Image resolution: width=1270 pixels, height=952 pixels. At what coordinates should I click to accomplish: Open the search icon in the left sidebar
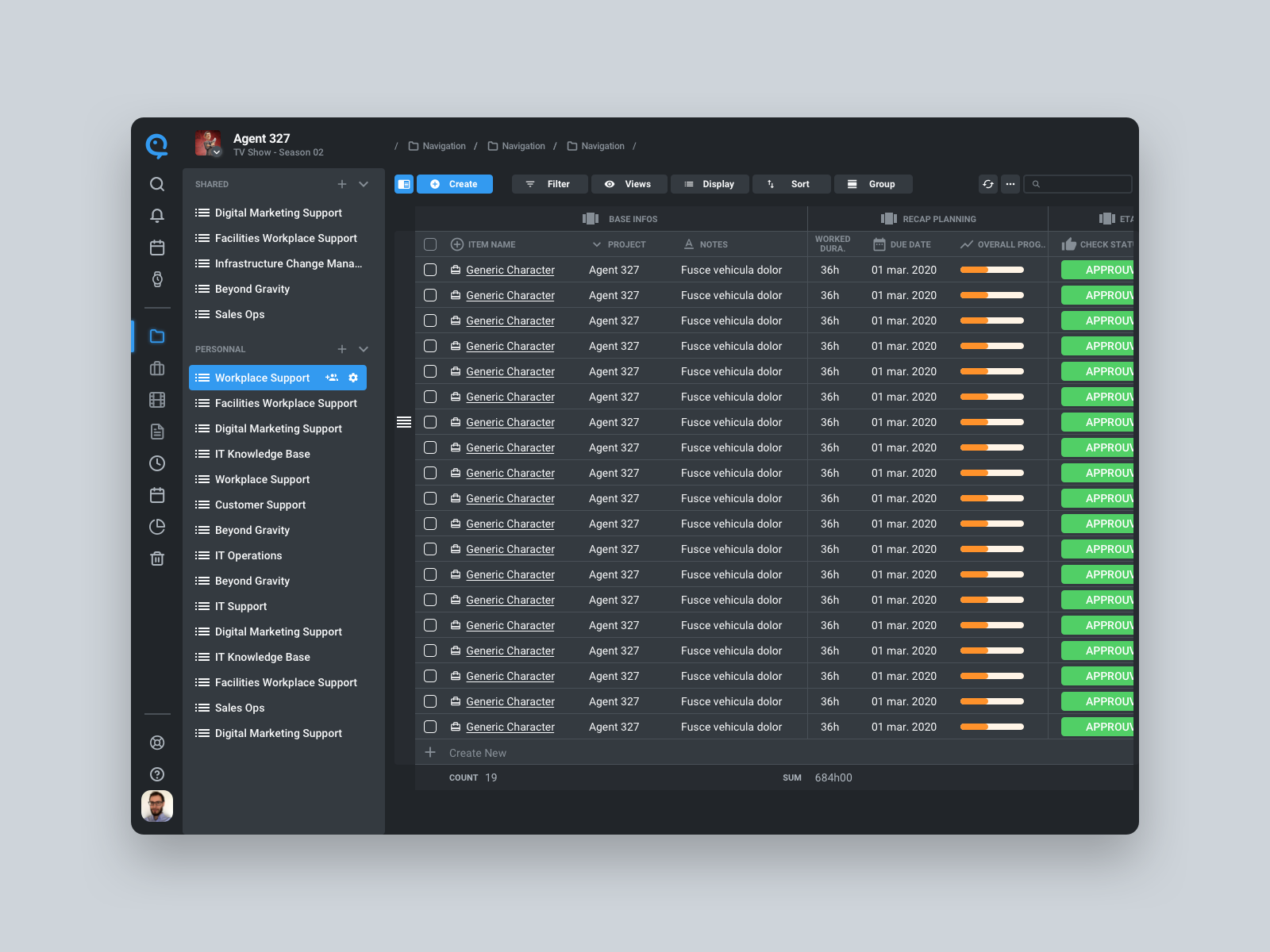pos(157,183)
